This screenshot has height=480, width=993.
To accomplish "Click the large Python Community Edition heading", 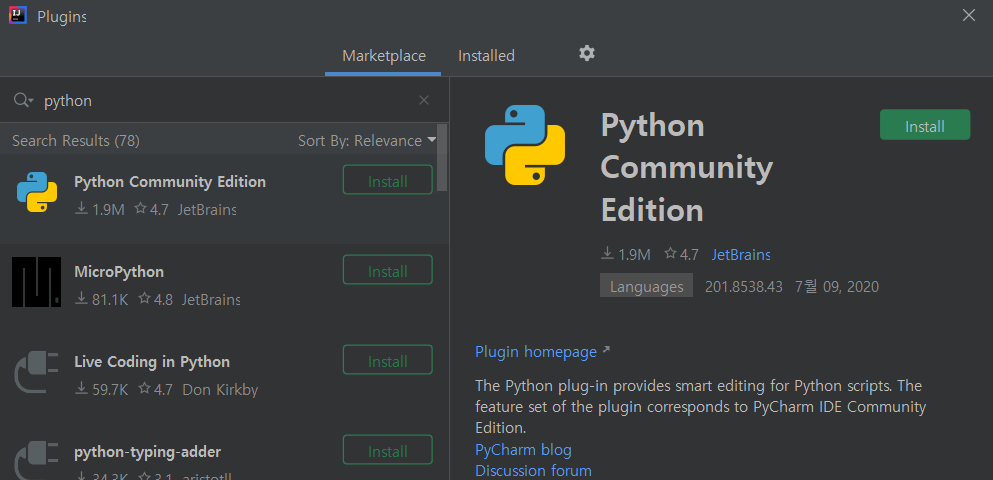I will [686, 167].
